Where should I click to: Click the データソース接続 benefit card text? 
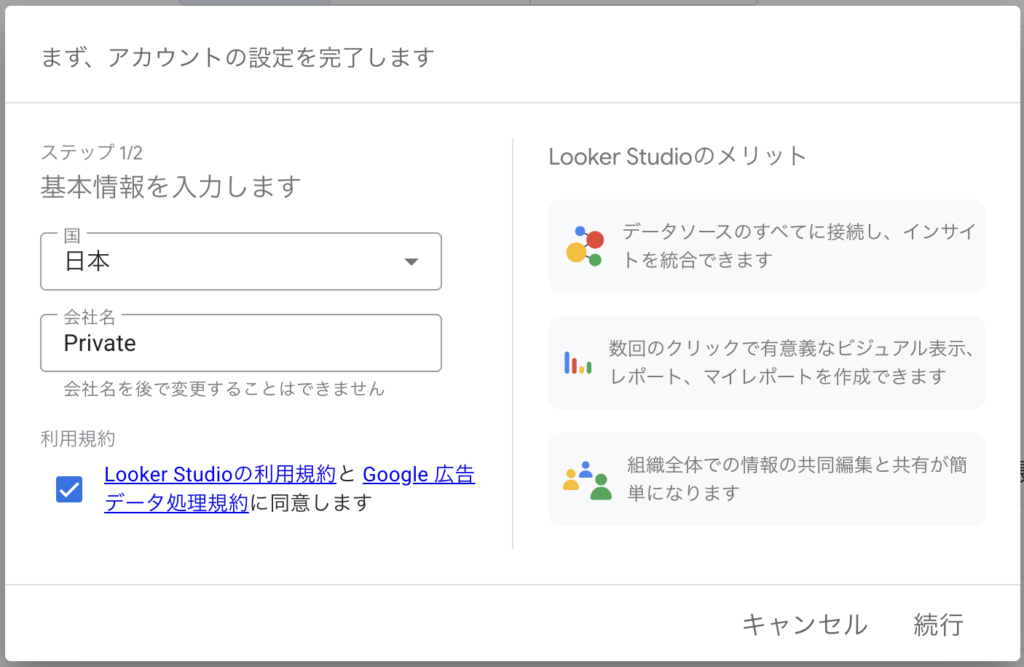798,246
